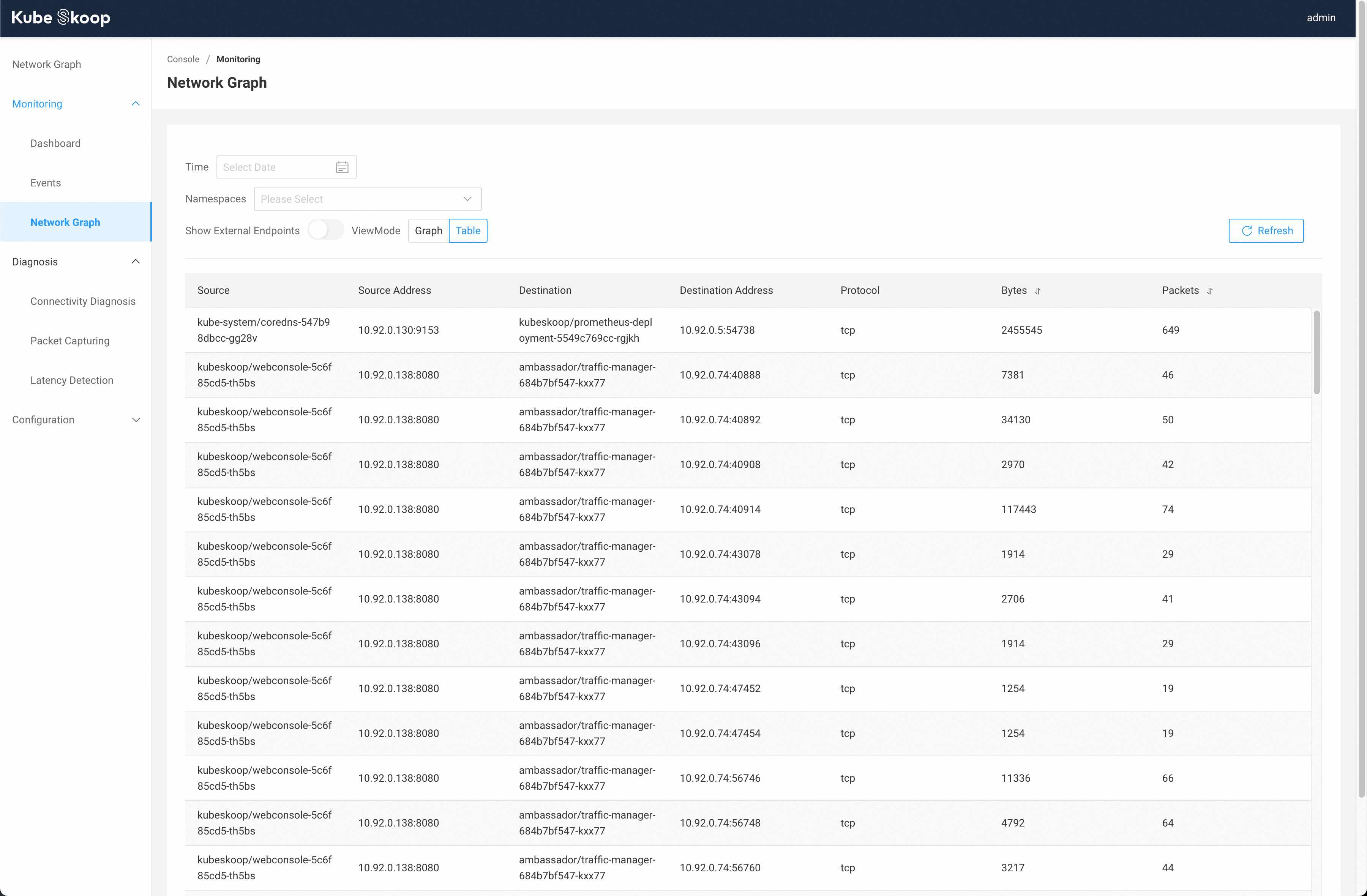The width and height of the screenshot is (1367, 896).
Task: Open Events page in sidebar
Action: point(45,183)
